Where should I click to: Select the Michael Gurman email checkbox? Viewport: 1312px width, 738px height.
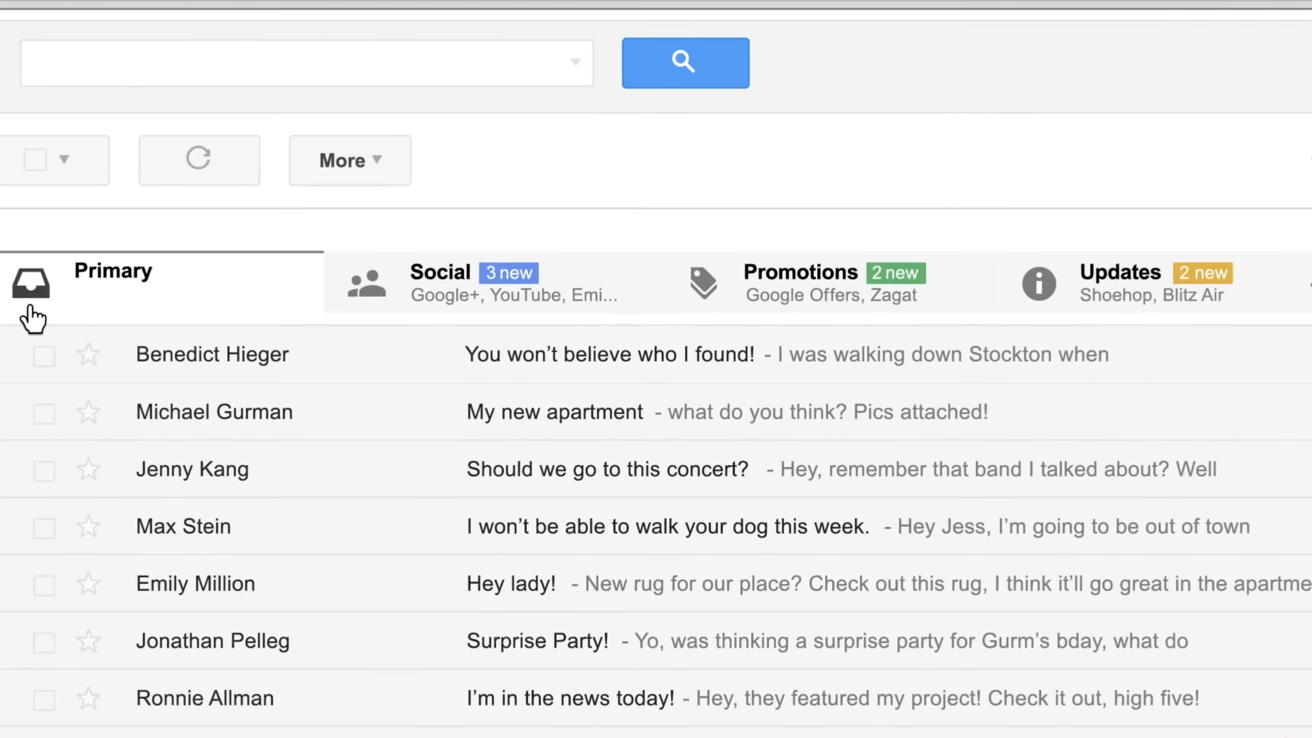(x=44, y=413)
